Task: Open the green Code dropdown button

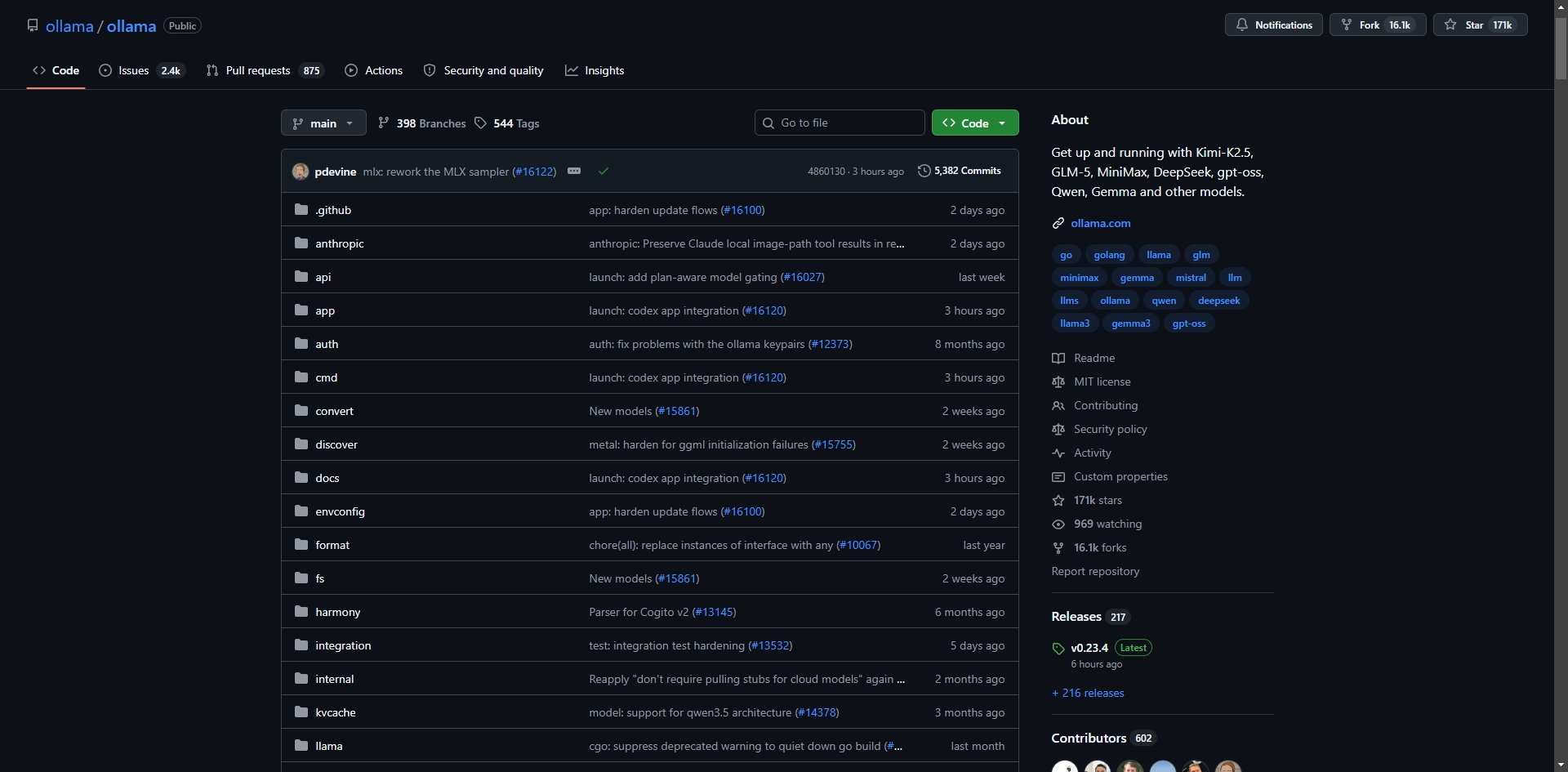Action: coord(975,123)
